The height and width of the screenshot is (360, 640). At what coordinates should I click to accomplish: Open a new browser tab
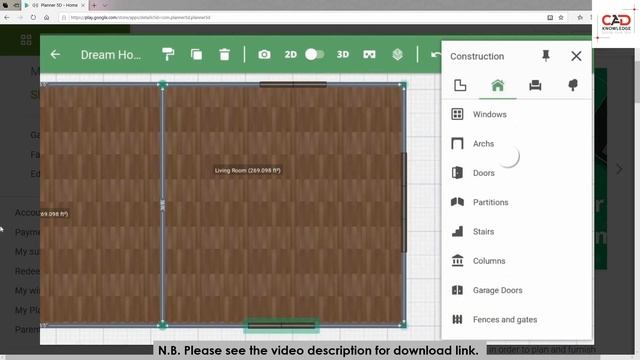pyautogui.click(x=94, y=5)
